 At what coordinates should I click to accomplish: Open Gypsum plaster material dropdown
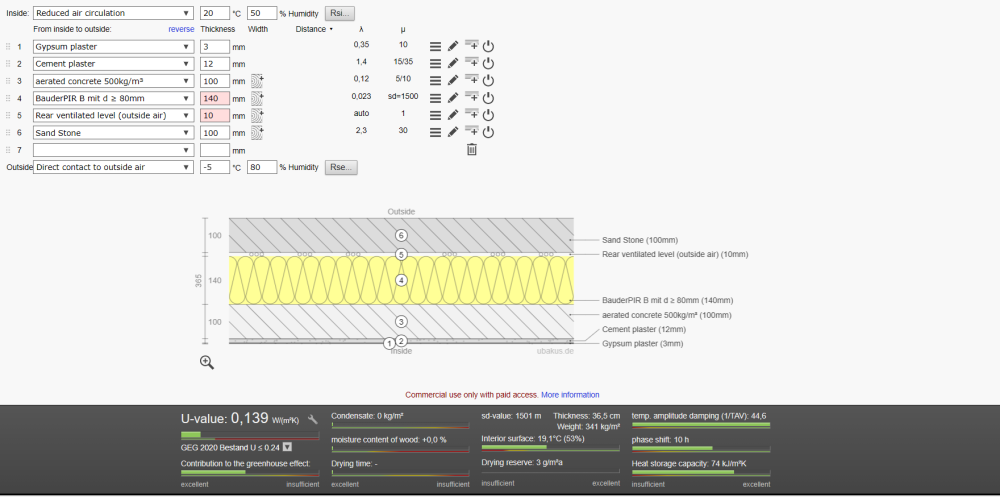click(x=114, y=47)
